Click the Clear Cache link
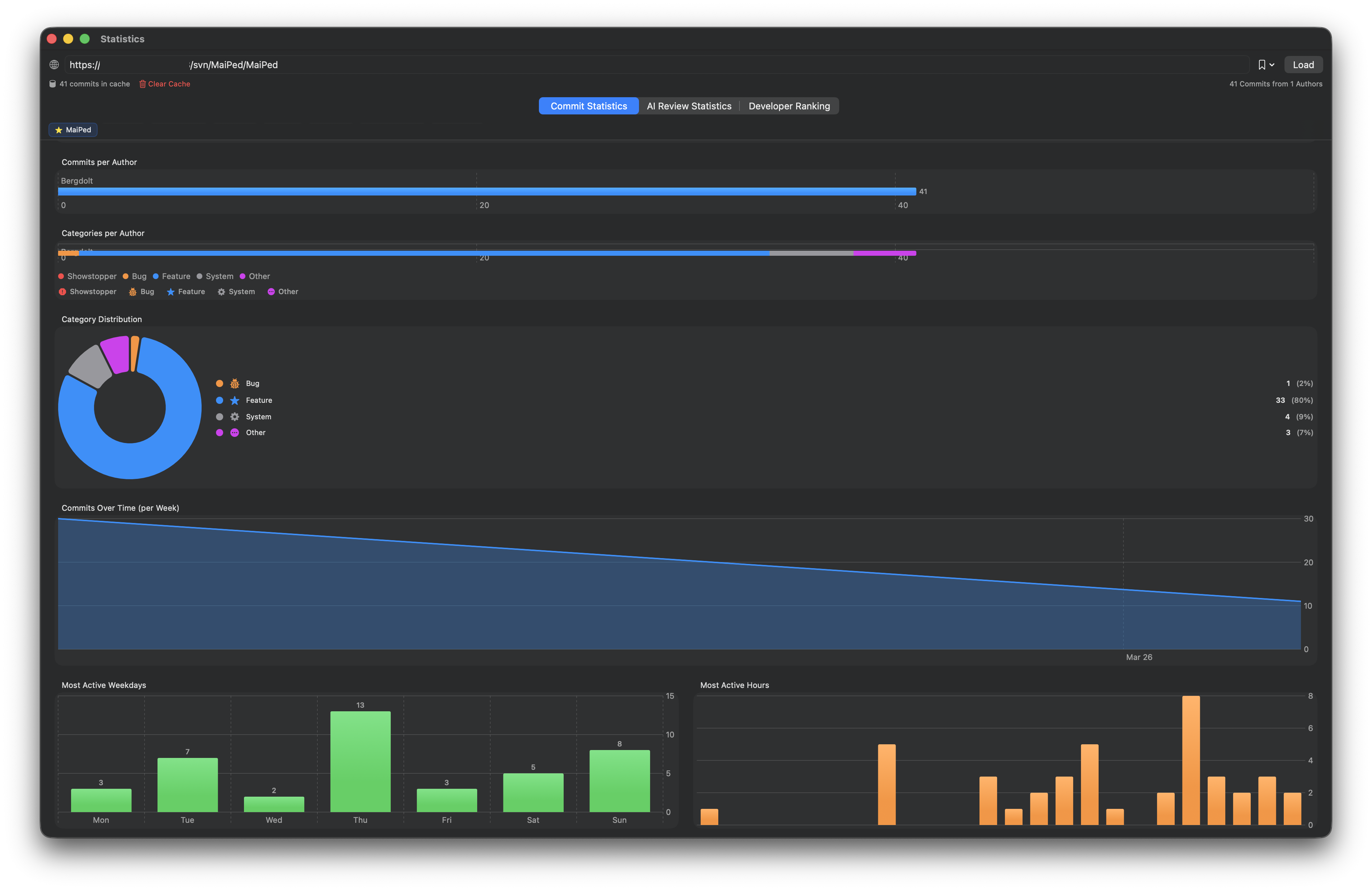Image resolution: width=1372 pixels, height=891 pixels. (x=169, y=84)
